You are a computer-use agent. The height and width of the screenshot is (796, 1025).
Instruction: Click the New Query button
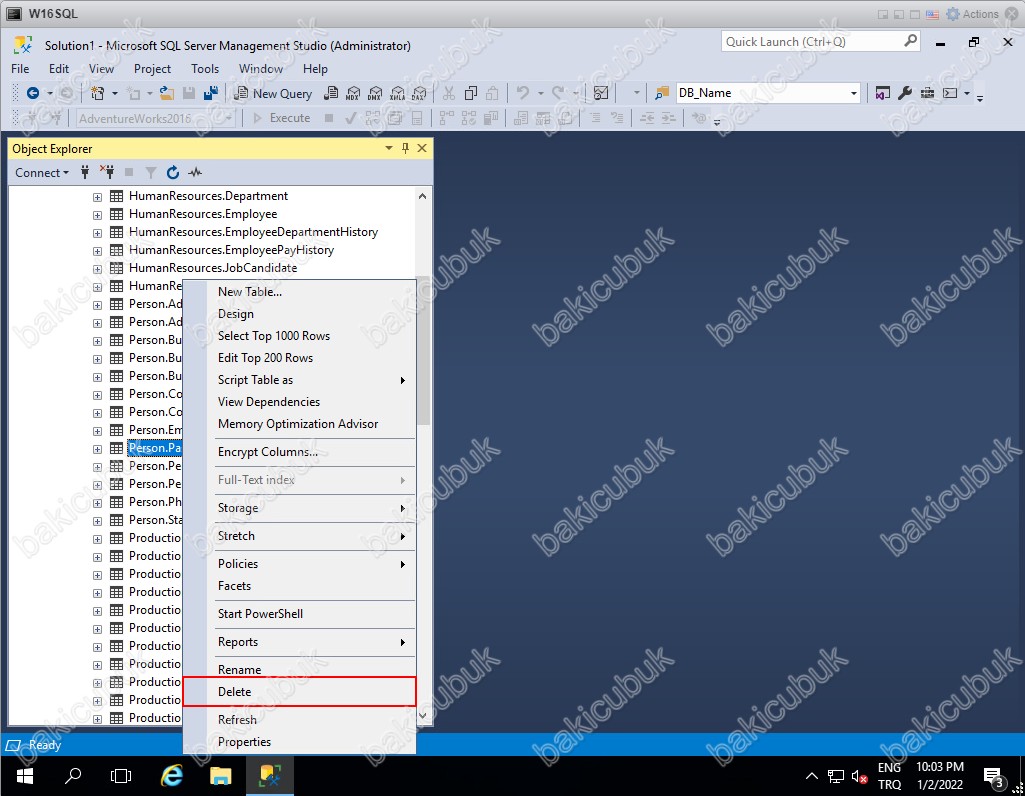pyautogui.click(x=273, y=93)
